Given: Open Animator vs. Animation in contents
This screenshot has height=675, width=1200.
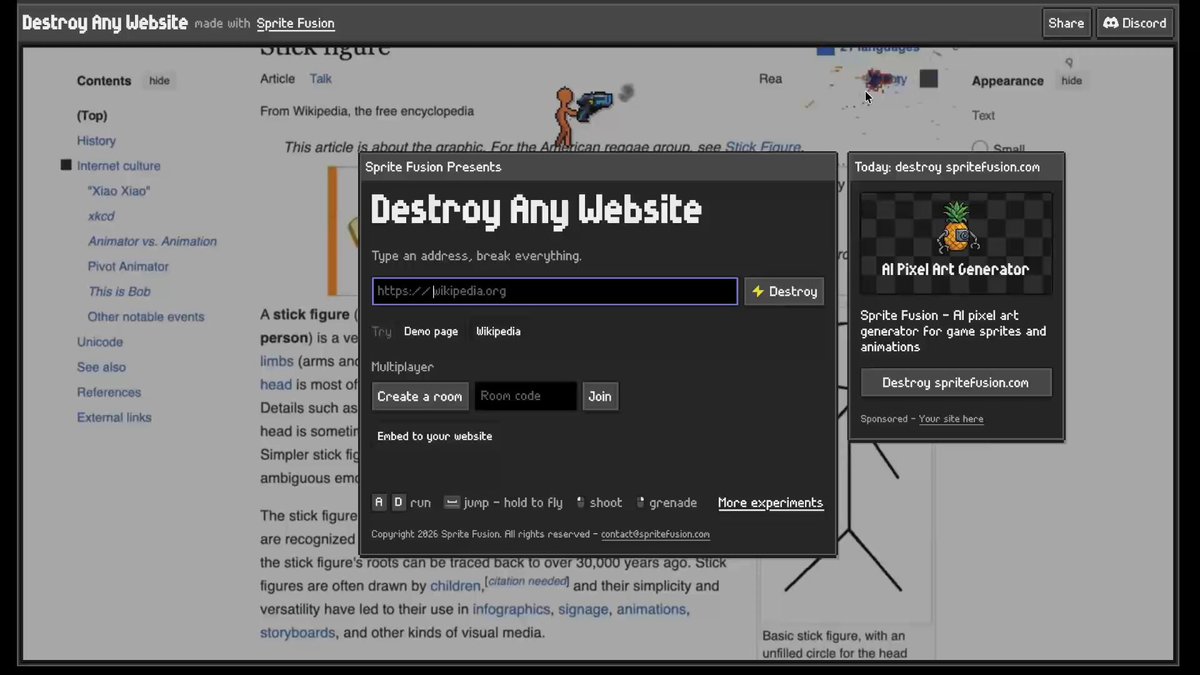Looking at the screenshot, I should (x=152, y=241).
